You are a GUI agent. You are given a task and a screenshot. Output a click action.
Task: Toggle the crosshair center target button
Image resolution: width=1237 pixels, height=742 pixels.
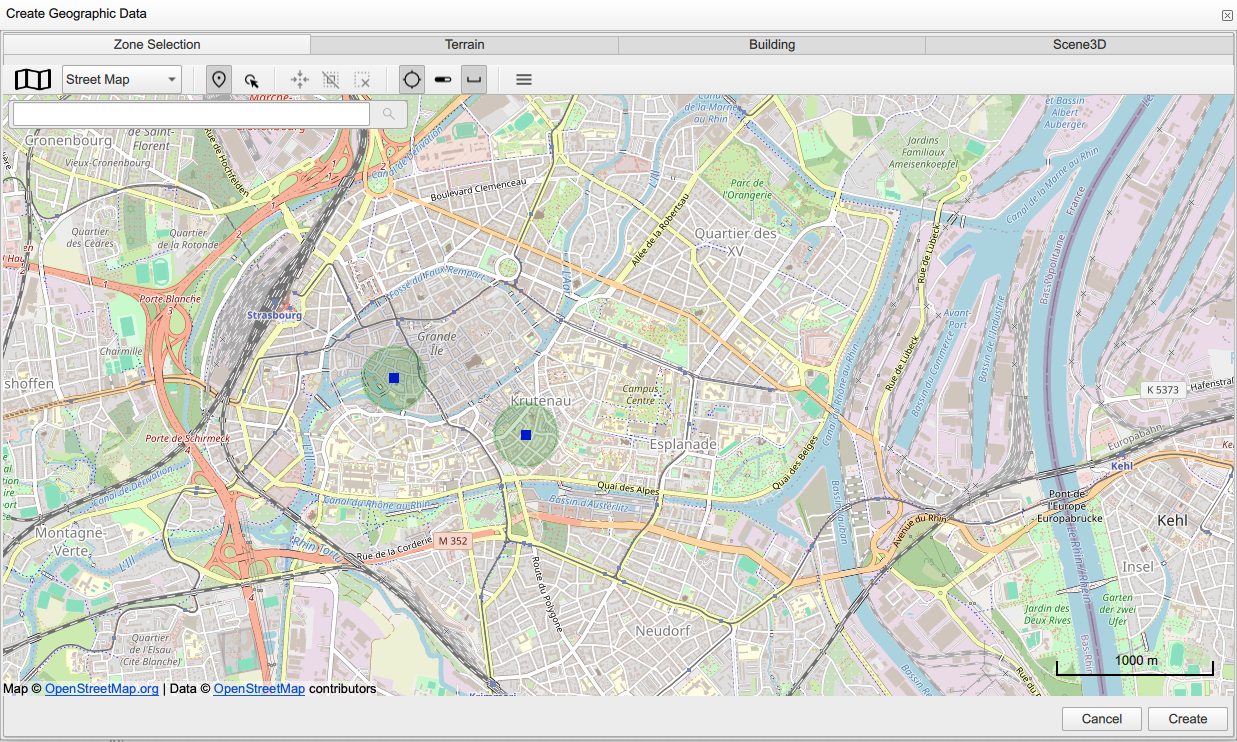point(411,80)
